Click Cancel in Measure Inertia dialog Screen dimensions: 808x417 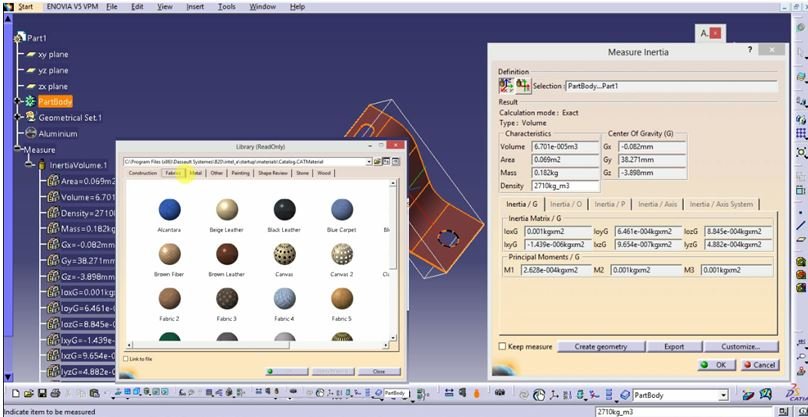coord(759,364)
